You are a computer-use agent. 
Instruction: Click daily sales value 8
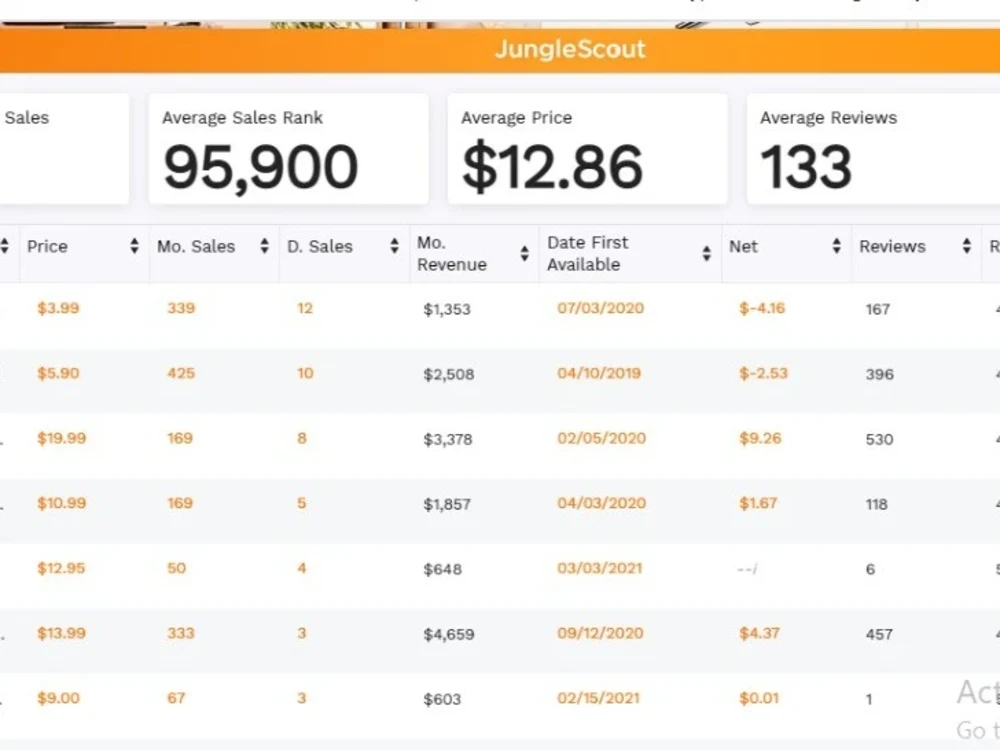(x=302, y=438)
